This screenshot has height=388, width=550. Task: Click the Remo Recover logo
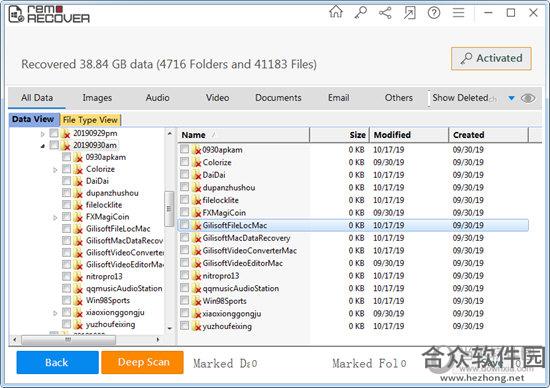pyautogui.click(x=49, y=14)
